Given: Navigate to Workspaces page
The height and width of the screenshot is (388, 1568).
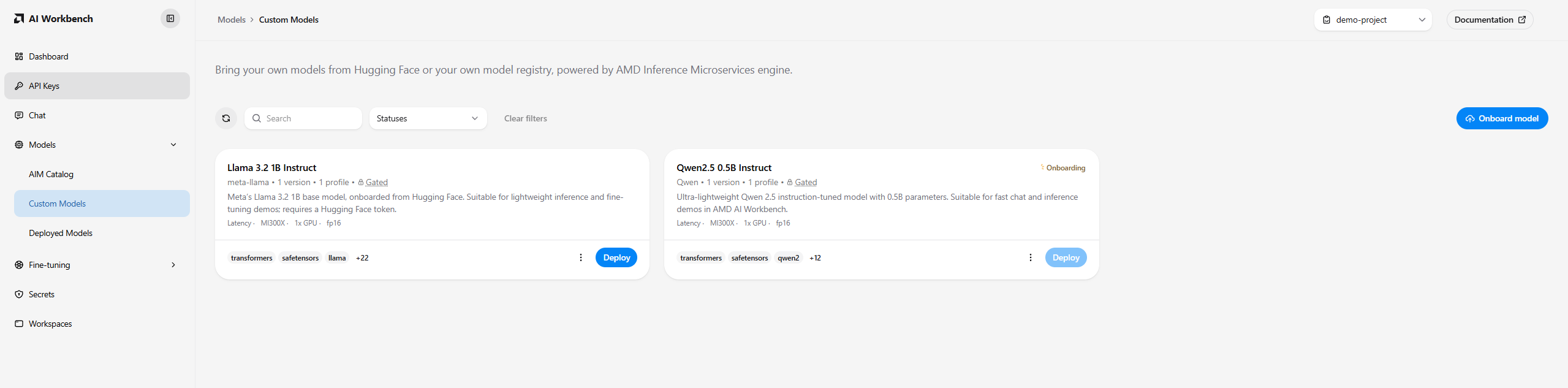Looking at the screenshot, I should pyautogui.click(x=97, y=324).
